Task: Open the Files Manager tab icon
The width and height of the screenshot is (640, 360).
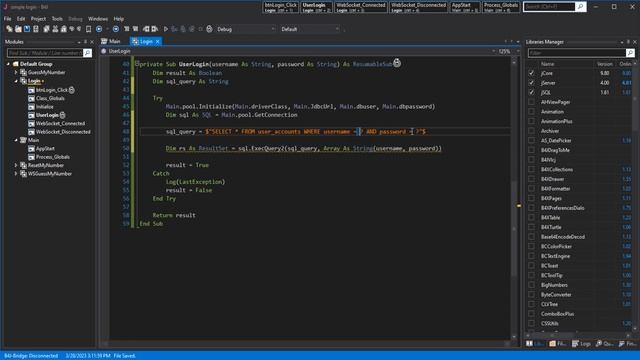Action: pyautogui.click(x=552, y=344)
